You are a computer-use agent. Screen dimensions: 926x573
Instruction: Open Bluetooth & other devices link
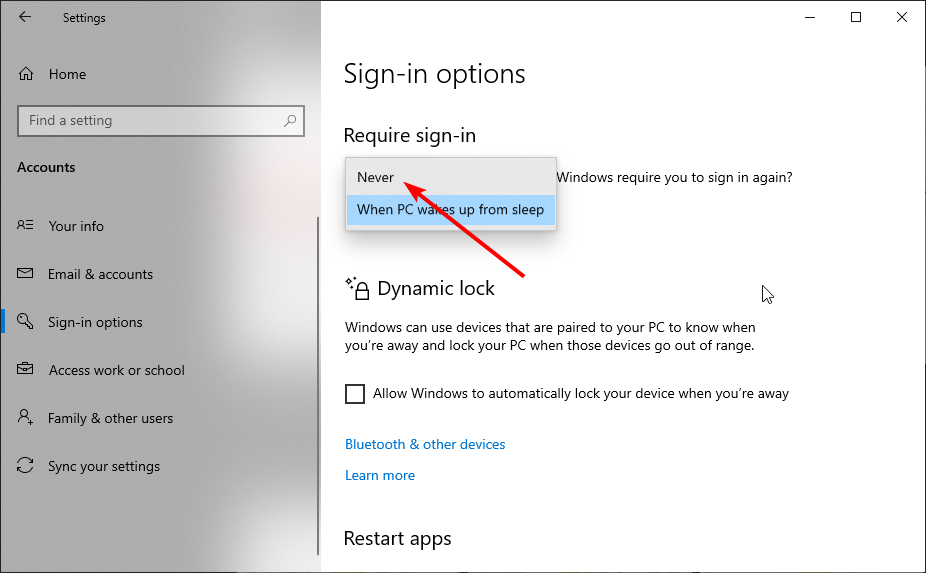pos(425,444)
